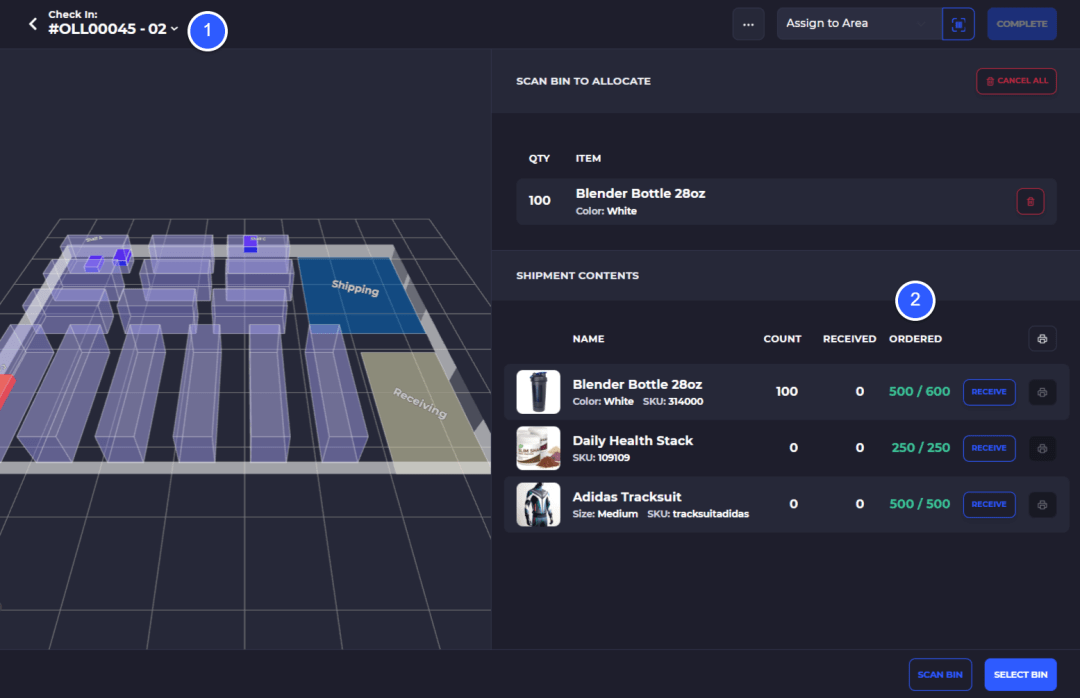Click the CANCEL ALL button
This screenshot has width=1080, height=698.
1016,81
